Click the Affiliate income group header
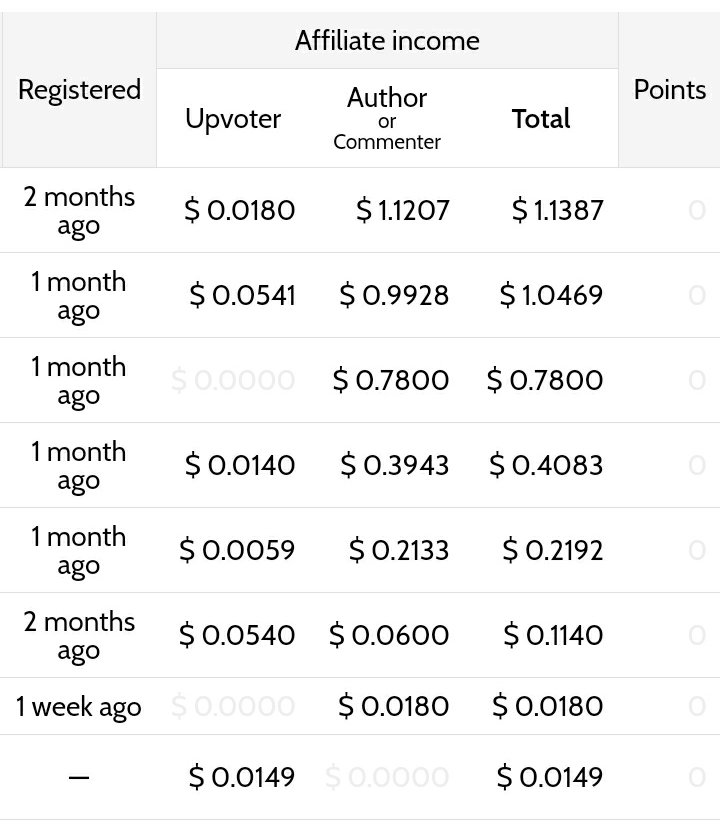720x832 pixels. (387, 41)
